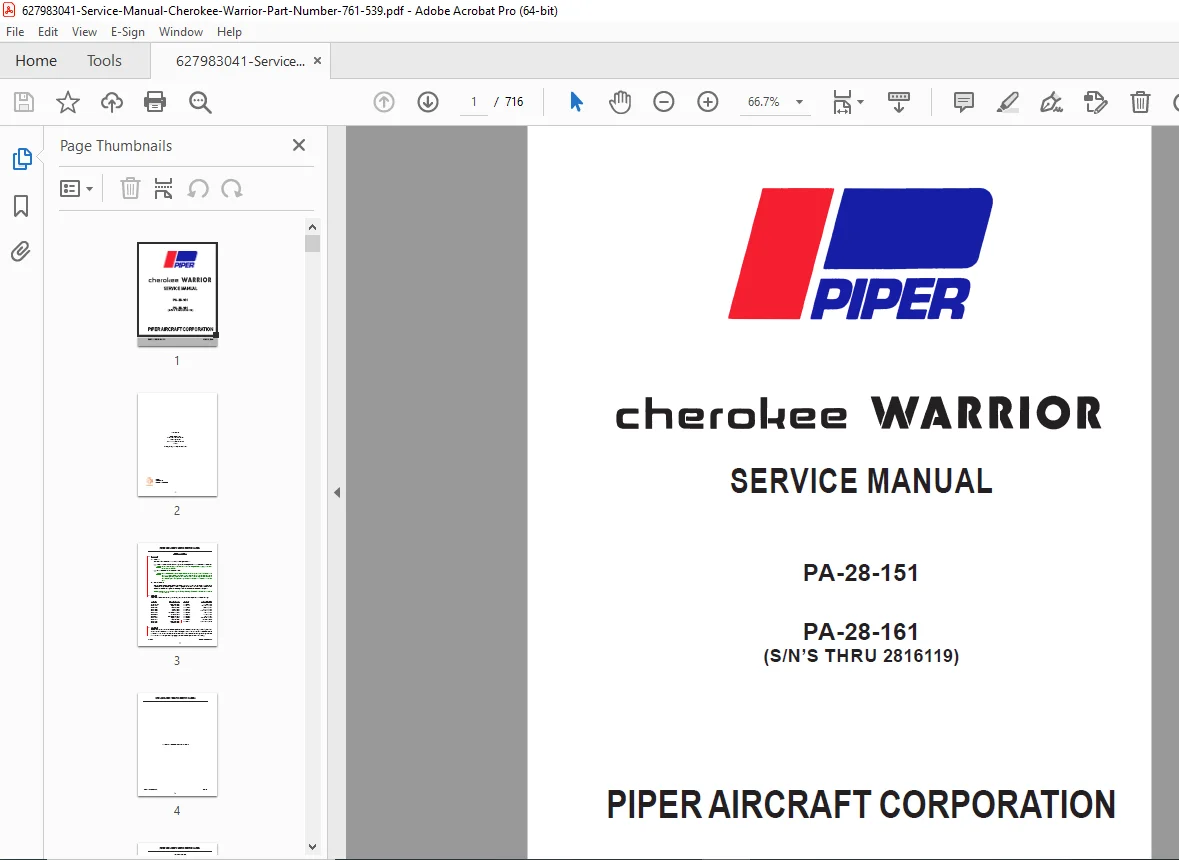This screenshot has height=860, width=1179.
Task: Open the Attachments paperclip icon
Action: click(20, 251)
